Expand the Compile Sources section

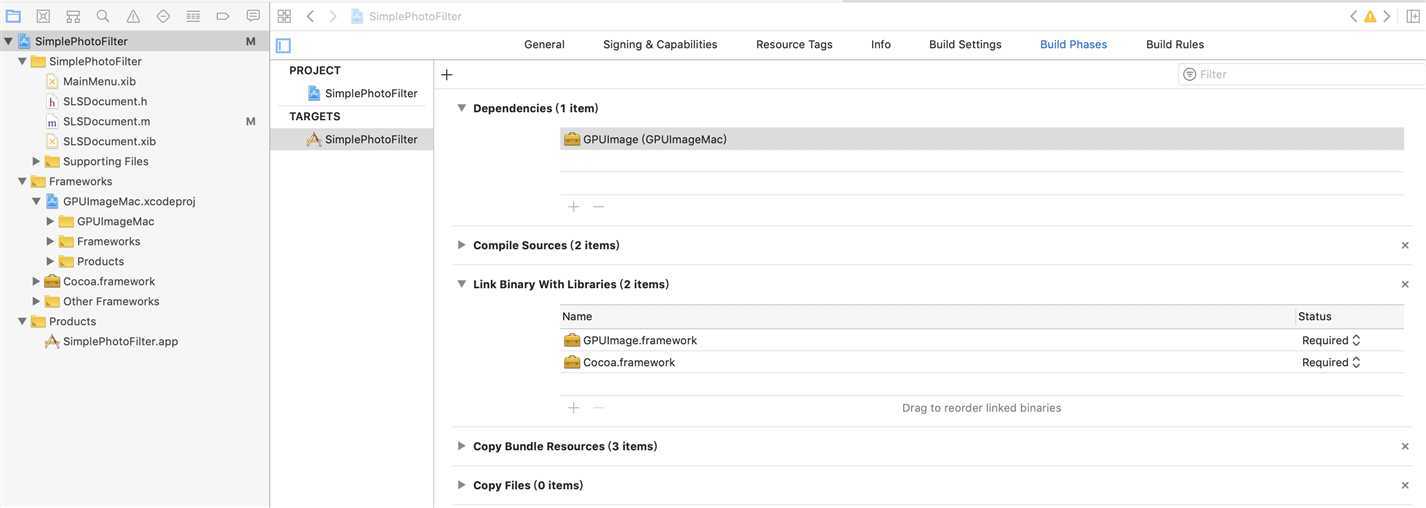click(x=461, y=245)
